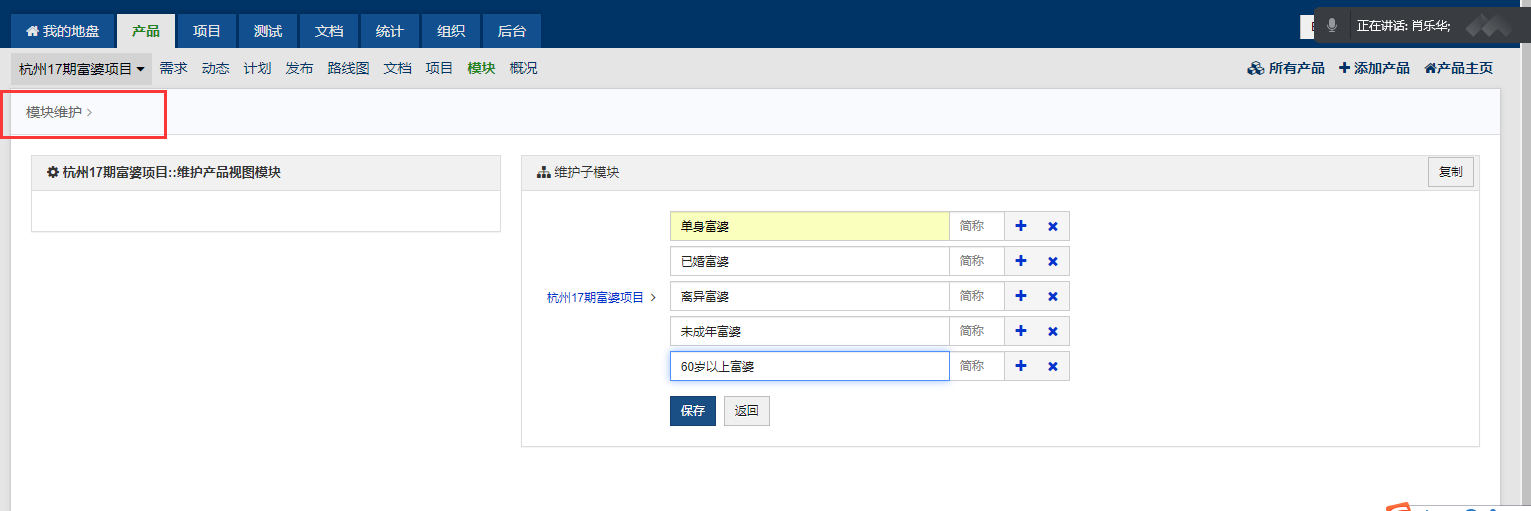This screenshot has width=1531, height=511.
Task: Open 我的地盘 home tab
Action: coord(62,31)
